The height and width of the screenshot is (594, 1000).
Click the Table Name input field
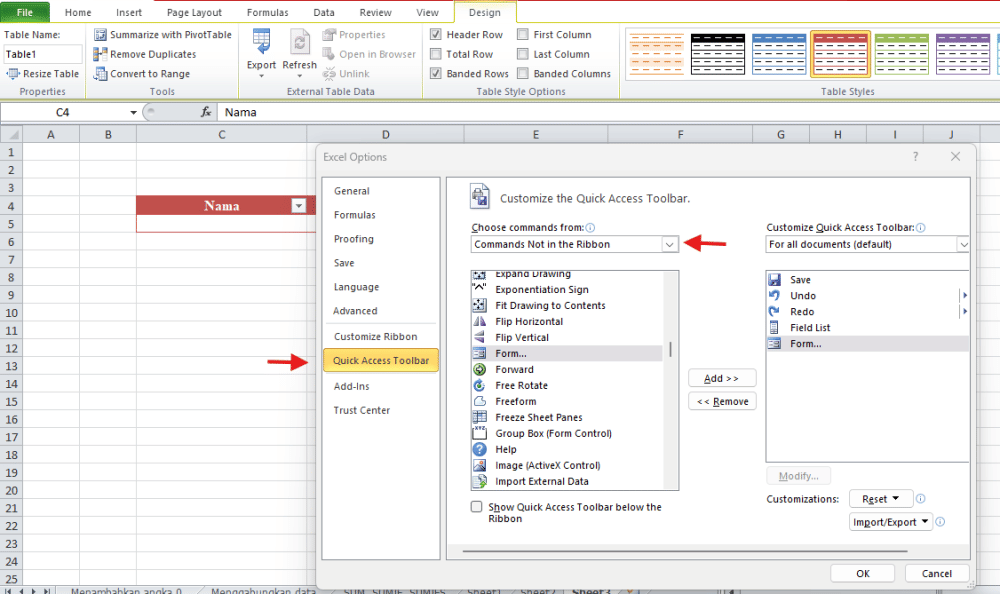pyautogui.click(x=43, y=54)
